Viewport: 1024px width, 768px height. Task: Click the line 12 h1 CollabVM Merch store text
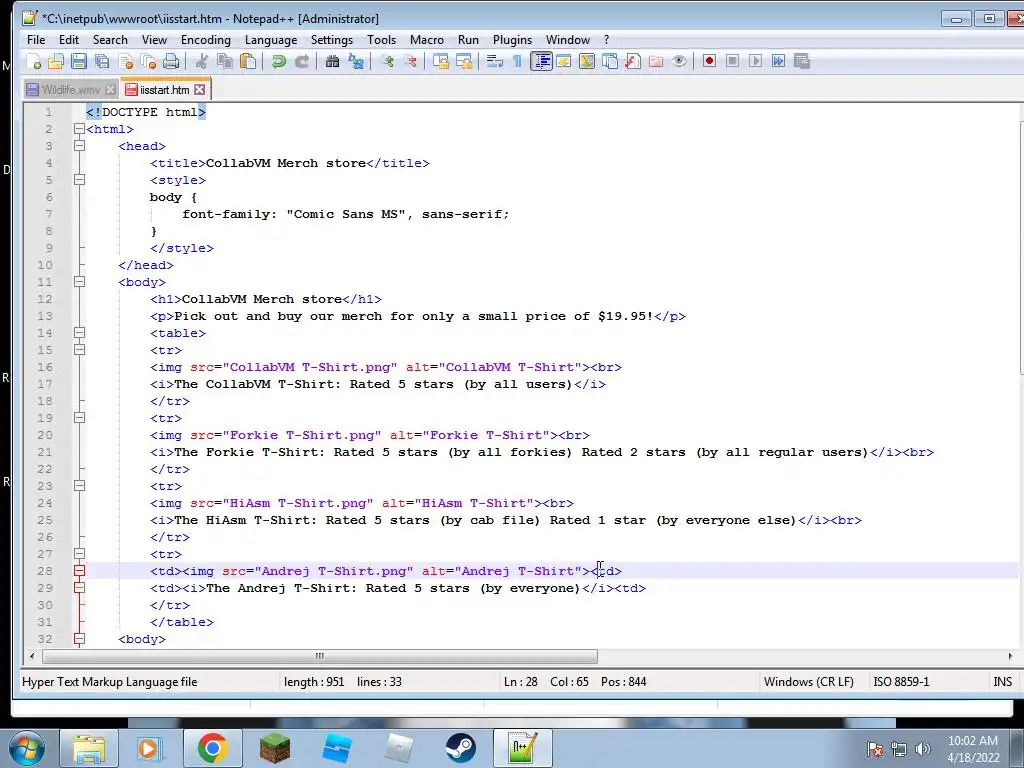tap(266, 299)
